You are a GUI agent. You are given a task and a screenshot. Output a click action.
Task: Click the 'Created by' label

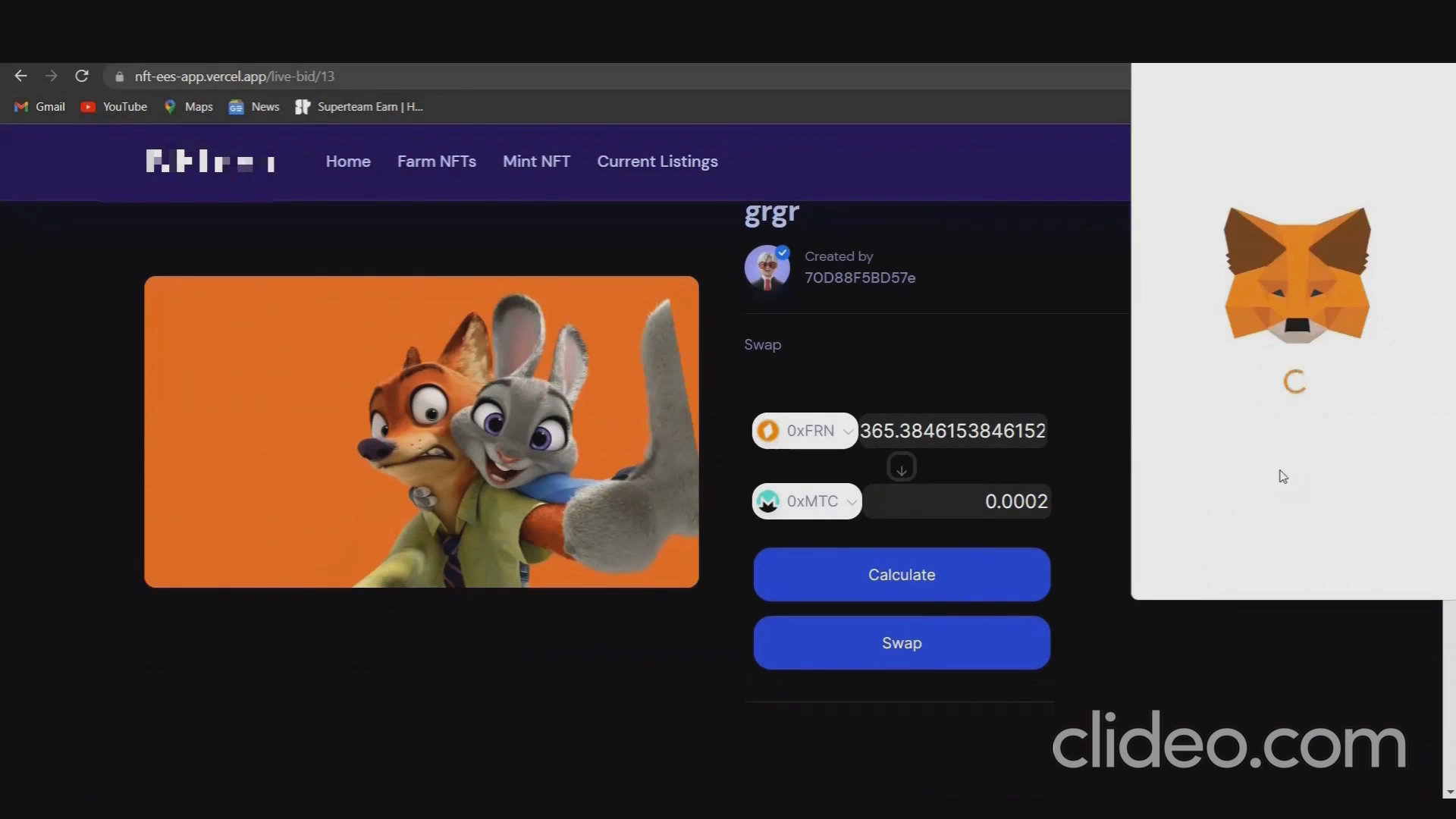point(839,256)
